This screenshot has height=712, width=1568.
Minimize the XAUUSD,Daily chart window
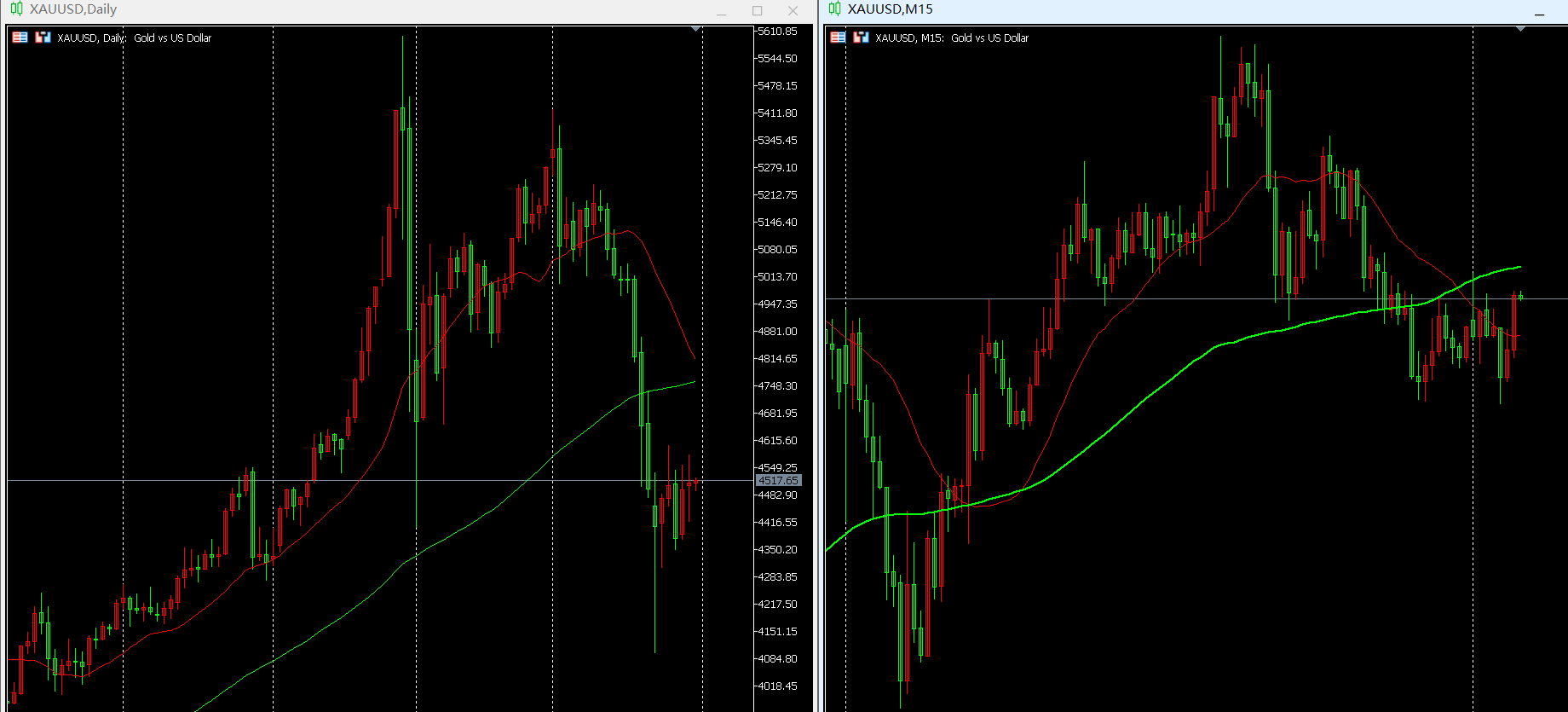coord(721,11)
